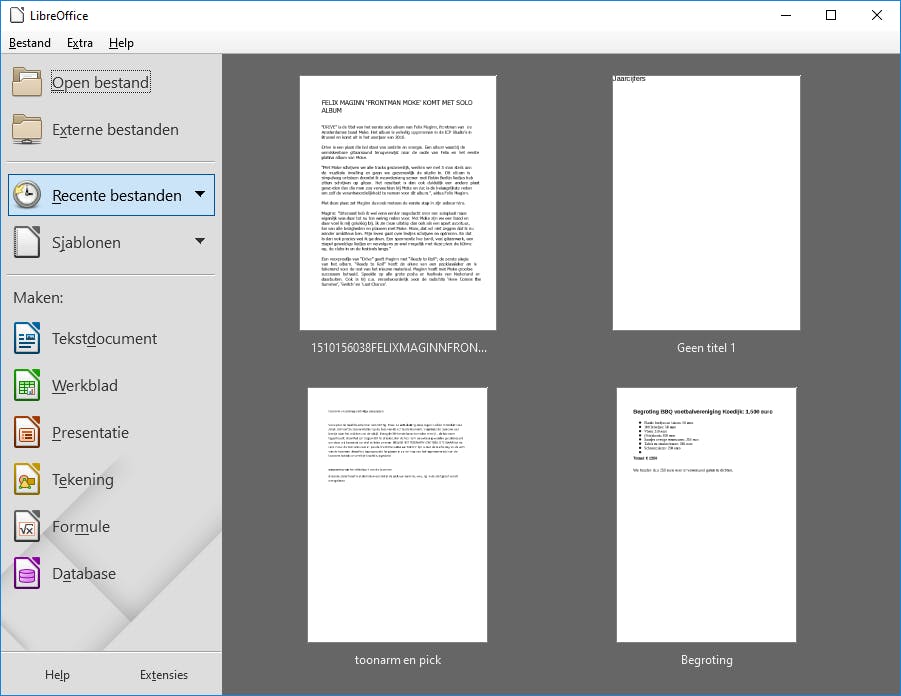Click the 'toonarm en pick' caption
Screen dimensions: 901x696
point(398,660)
